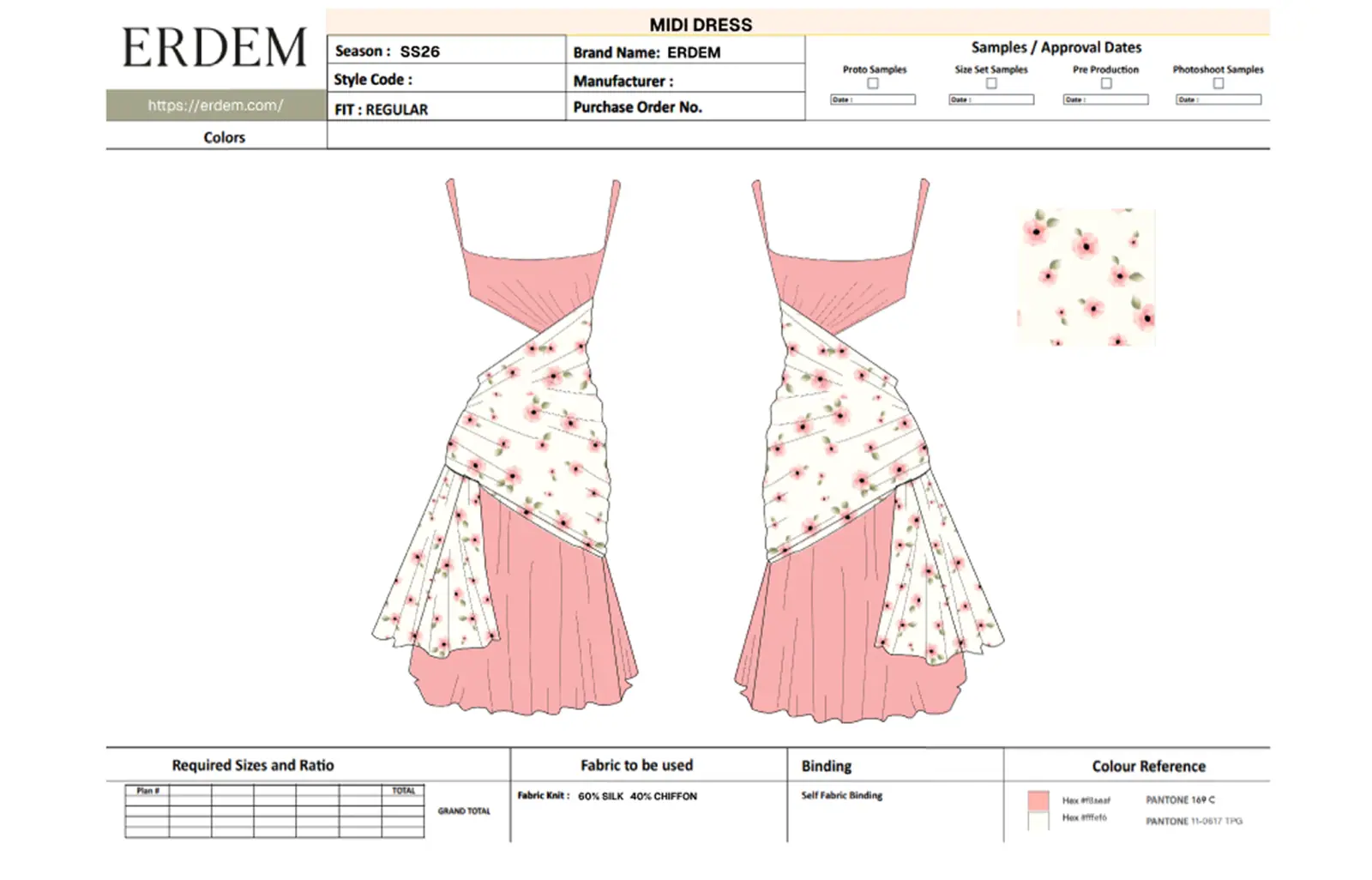Click the Self Fabric Binding text
1372x880 pixels.
842,795
